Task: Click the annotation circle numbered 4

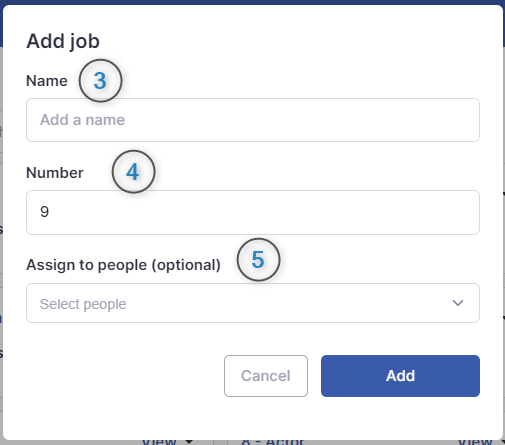Action: point(133,172)
